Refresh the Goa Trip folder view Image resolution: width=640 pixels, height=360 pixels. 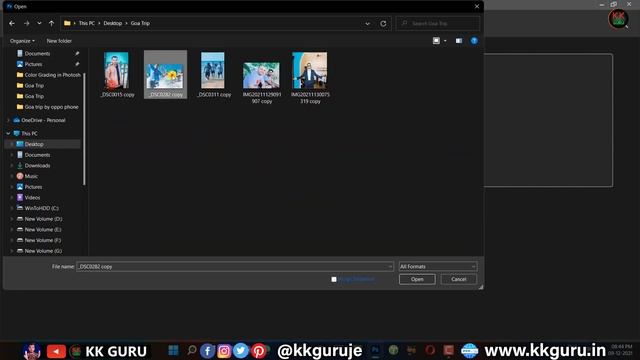point(383,23)
